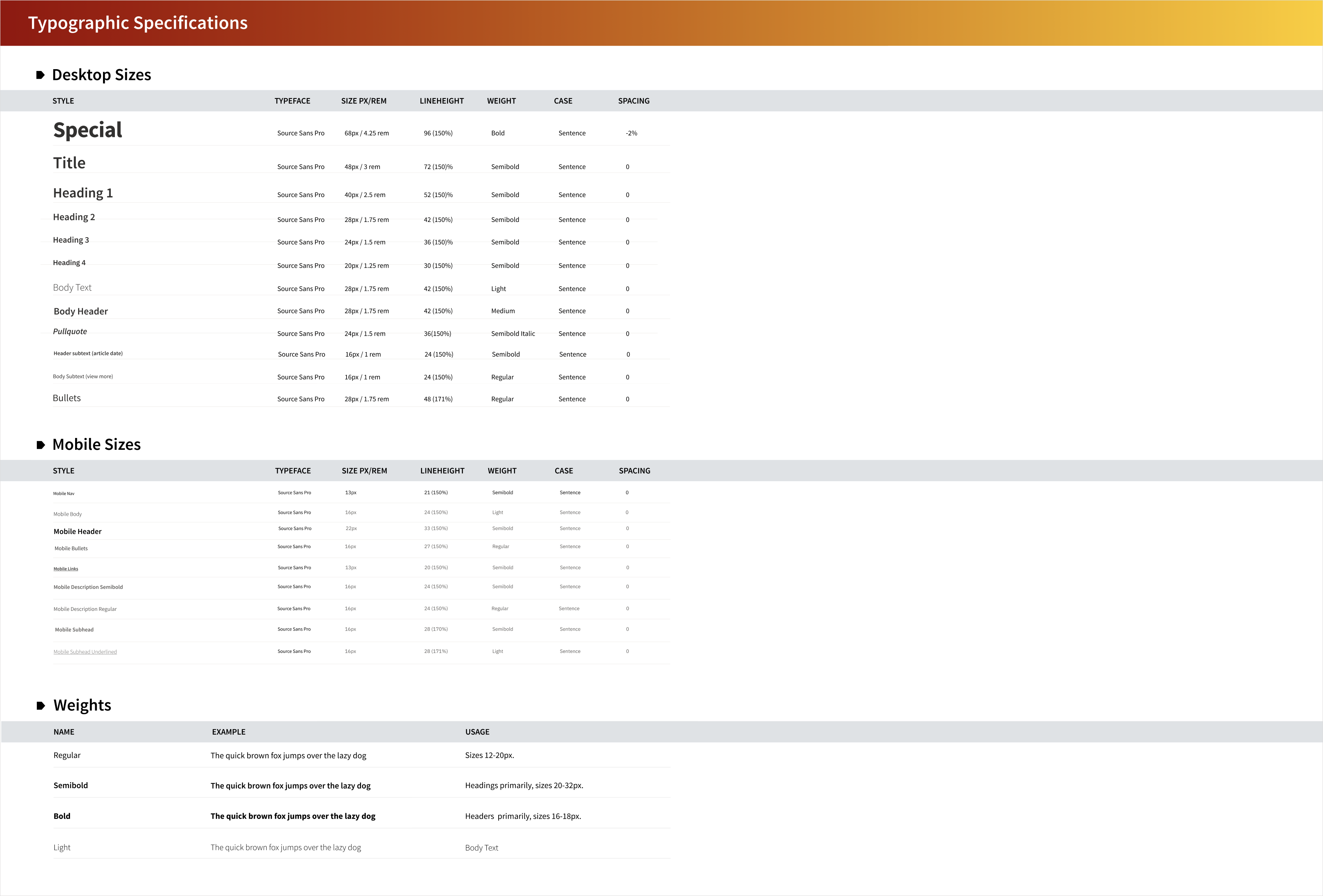The image size is (1323, 896).
Task: Select the Special style sample
Action: click(x=88, y=130)
